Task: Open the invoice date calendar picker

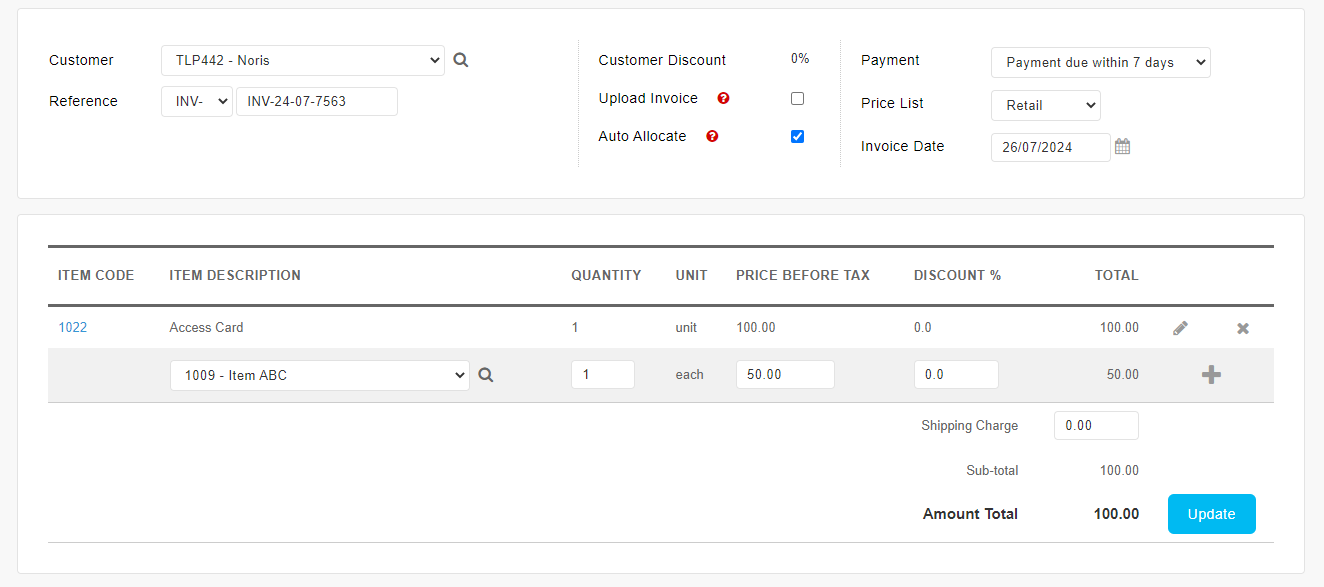Action: pos(1122,147)
